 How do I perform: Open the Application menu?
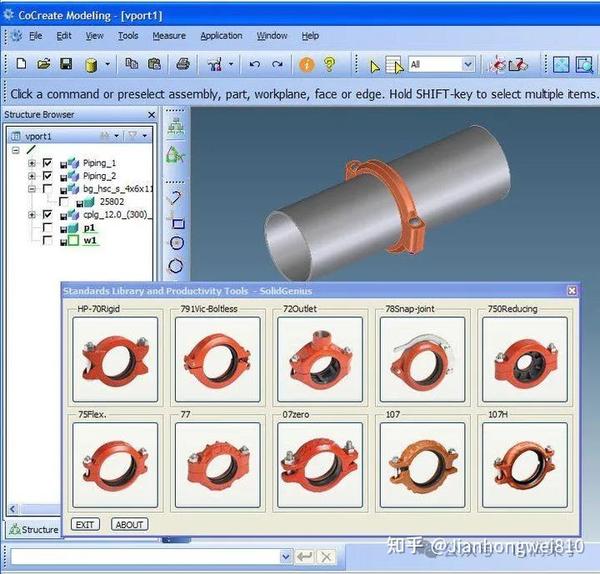[221, 36]
